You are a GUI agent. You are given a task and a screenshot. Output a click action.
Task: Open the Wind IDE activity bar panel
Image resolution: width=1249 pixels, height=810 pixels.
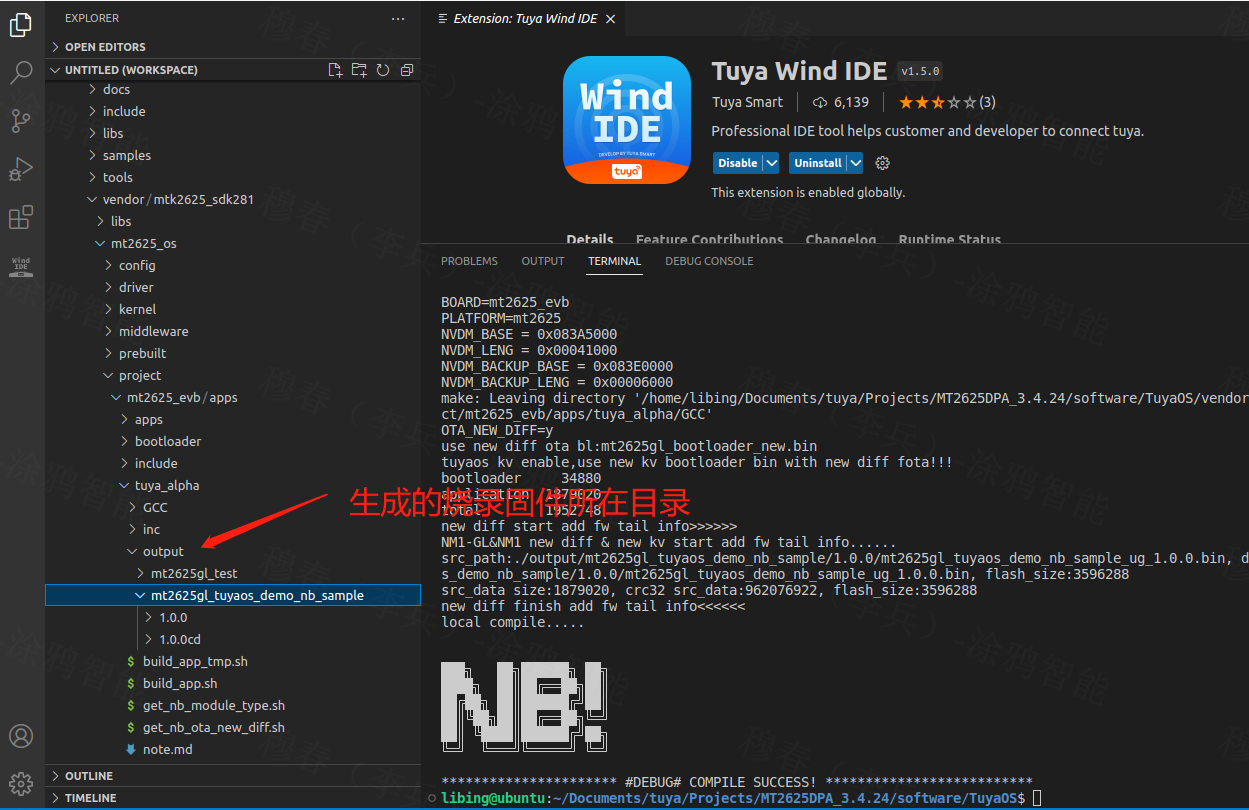click(x=21, y=266)
